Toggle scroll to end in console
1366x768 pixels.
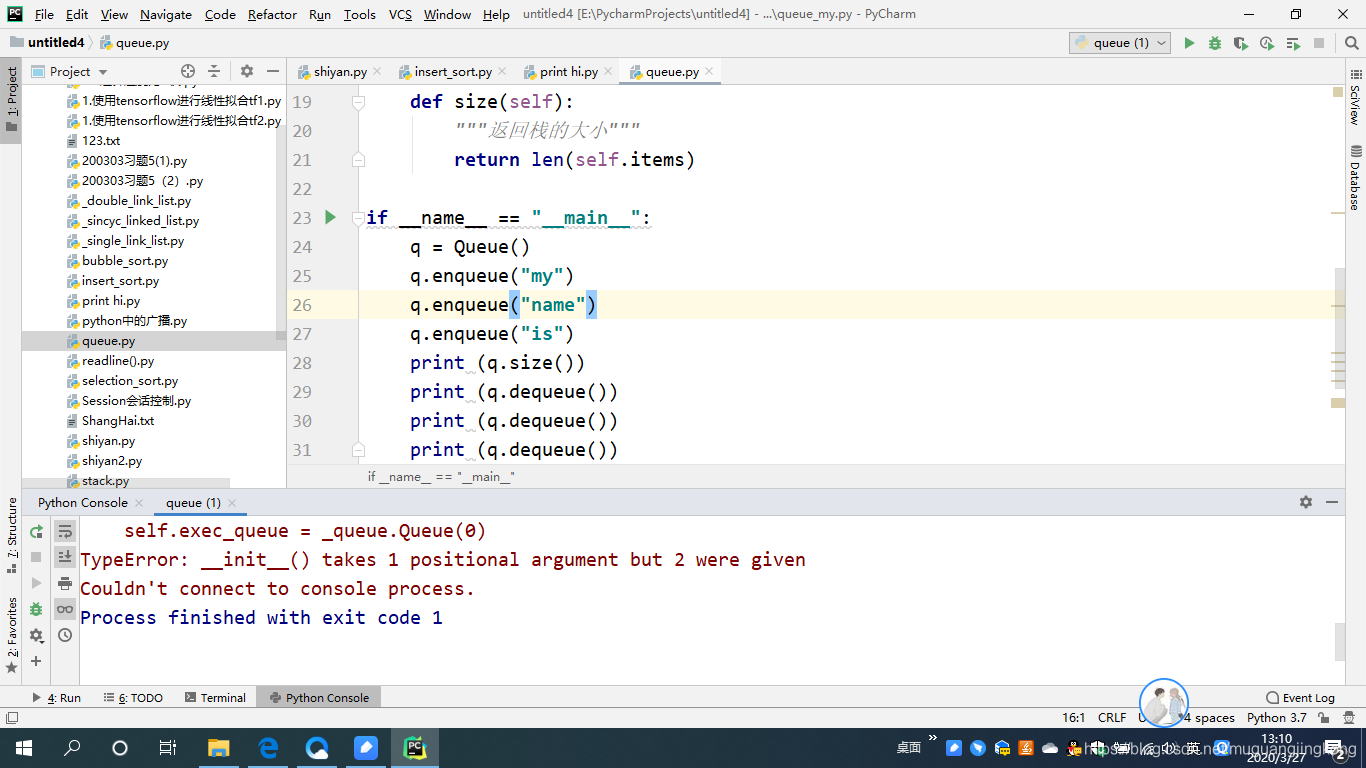(x=65, y=557)
